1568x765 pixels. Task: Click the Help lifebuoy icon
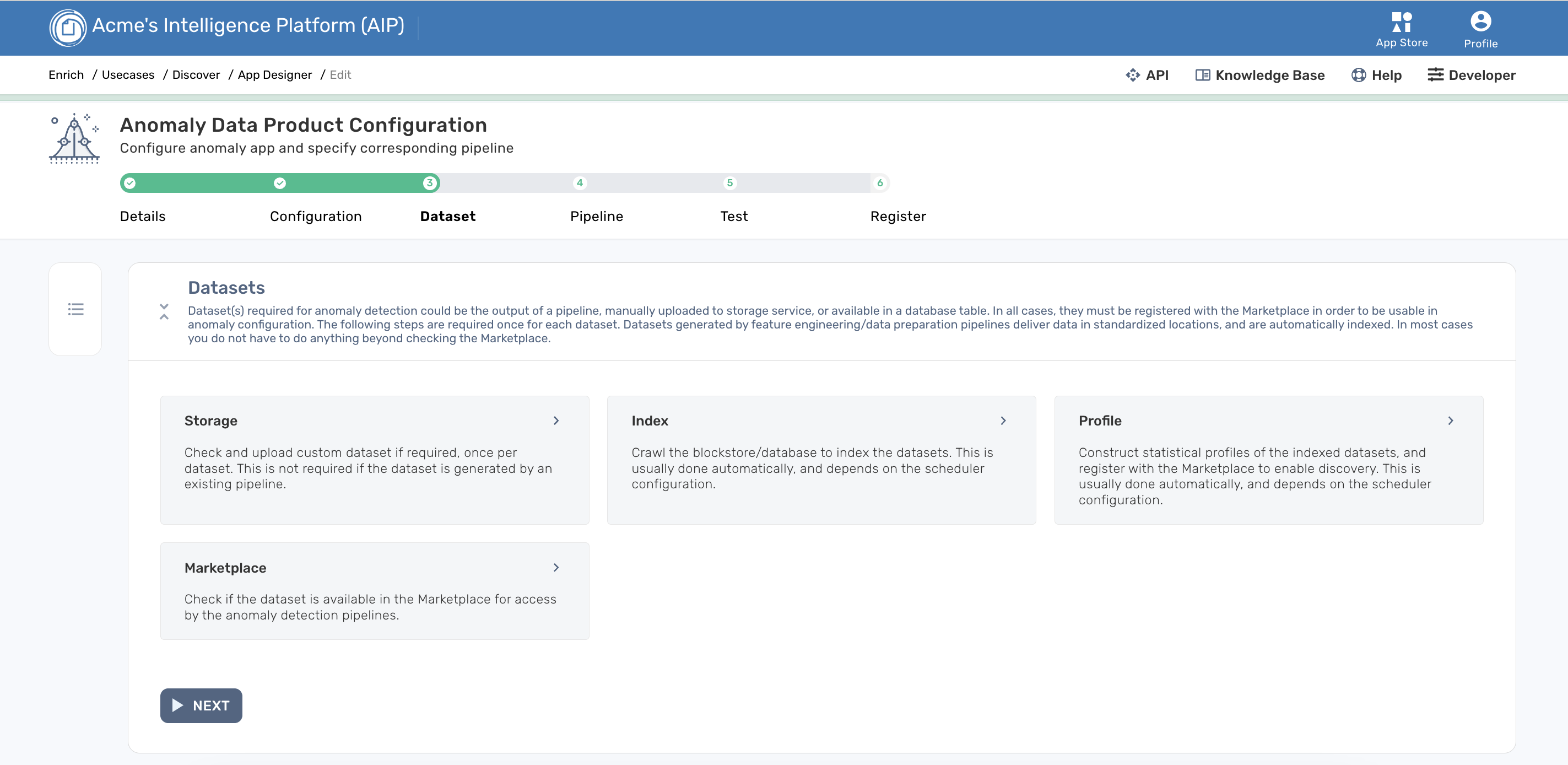pos(1358,75)
